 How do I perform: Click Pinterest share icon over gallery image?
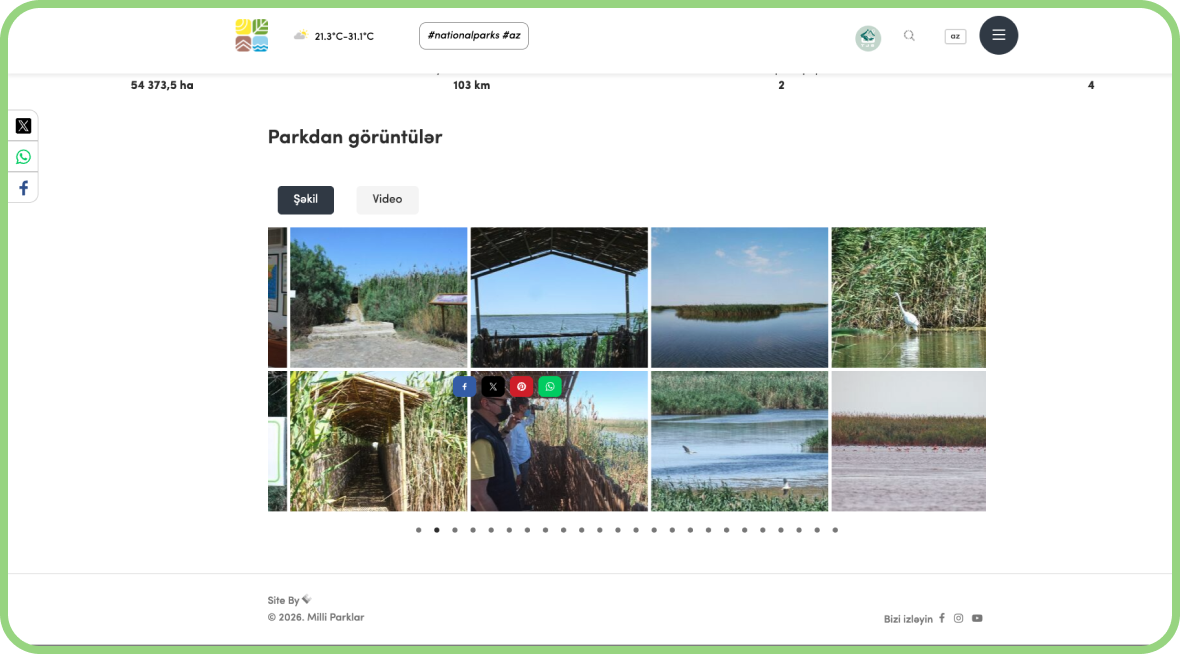(521, 387)
